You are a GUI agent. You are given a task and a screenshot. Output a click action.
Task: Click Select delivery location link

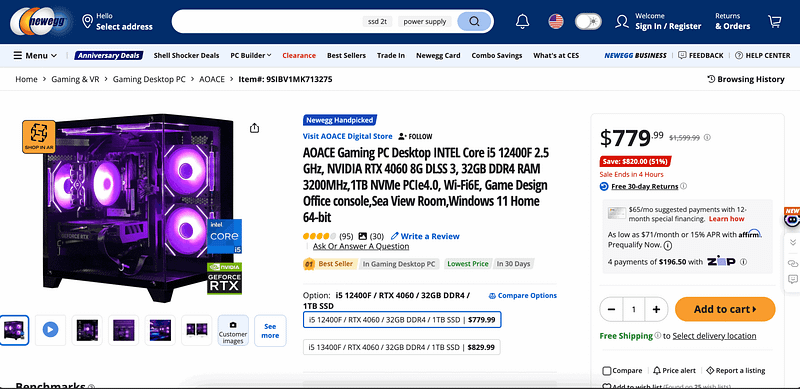click(x=714, y=336)
